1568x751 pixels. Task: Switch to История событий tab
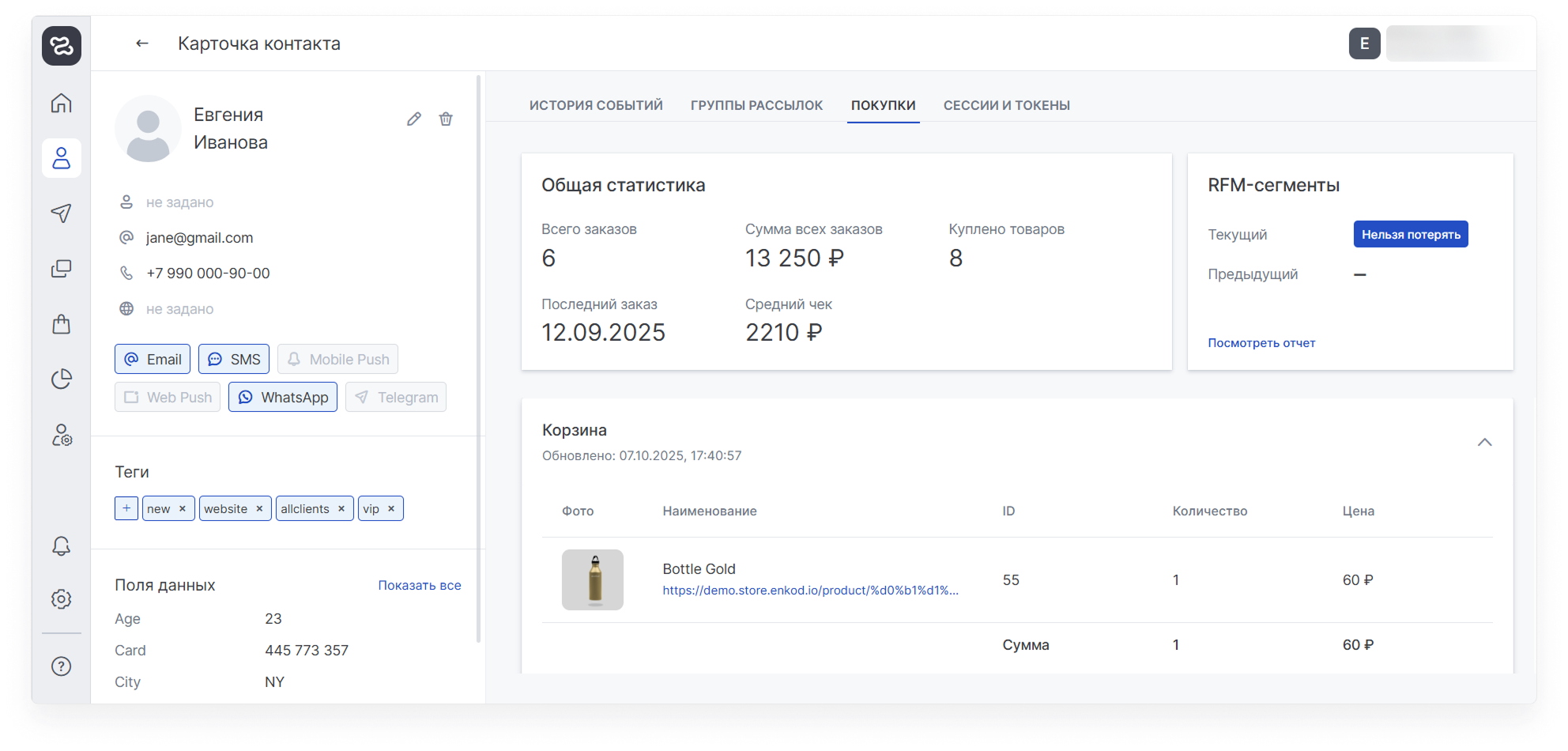point(596,105)
